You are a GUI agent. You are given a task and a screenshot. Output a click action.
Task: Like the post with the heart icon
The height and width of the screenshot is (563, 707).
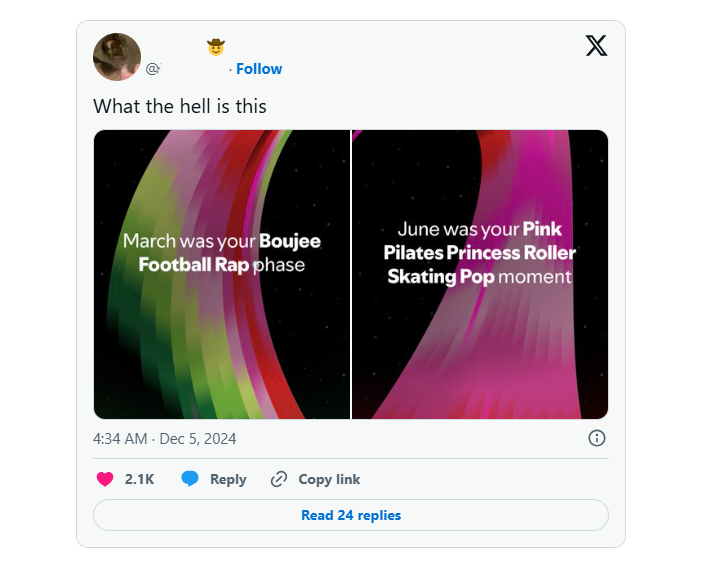pos(105,479)
